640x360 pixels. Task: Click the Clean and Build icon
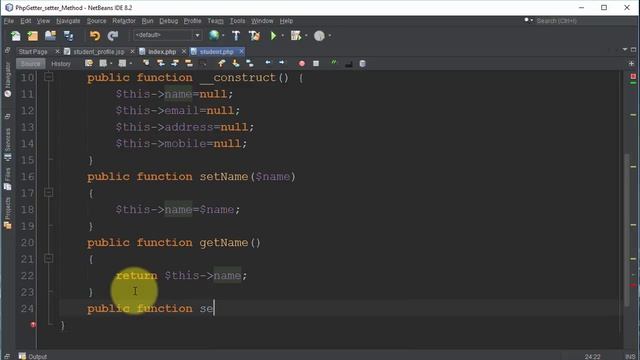tap(254, 36)
